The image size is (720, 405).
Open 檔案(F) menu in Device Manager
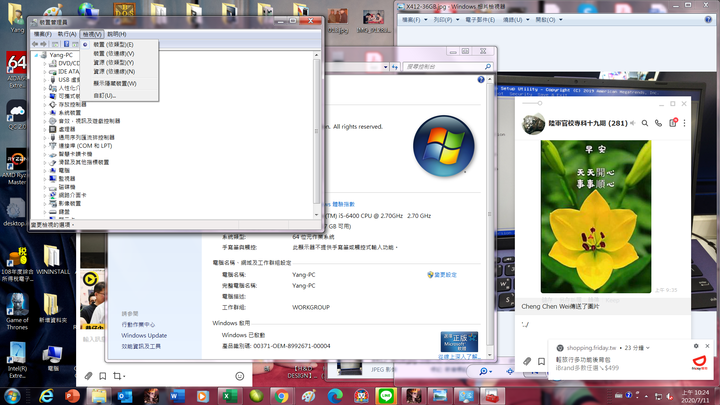coord(42,34)
